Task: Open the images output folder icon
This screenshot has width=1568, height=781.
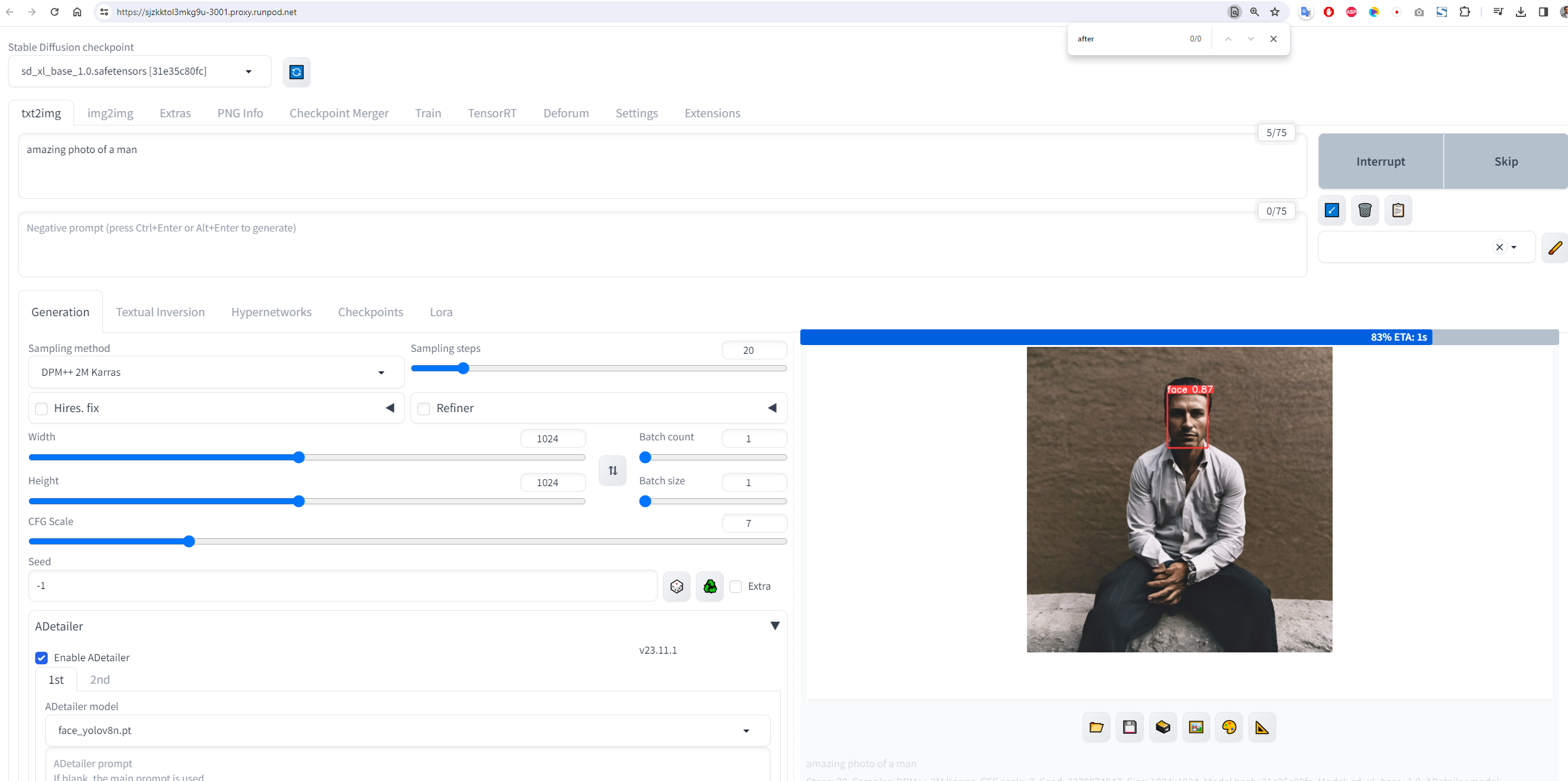Action: pos(1096,727)
